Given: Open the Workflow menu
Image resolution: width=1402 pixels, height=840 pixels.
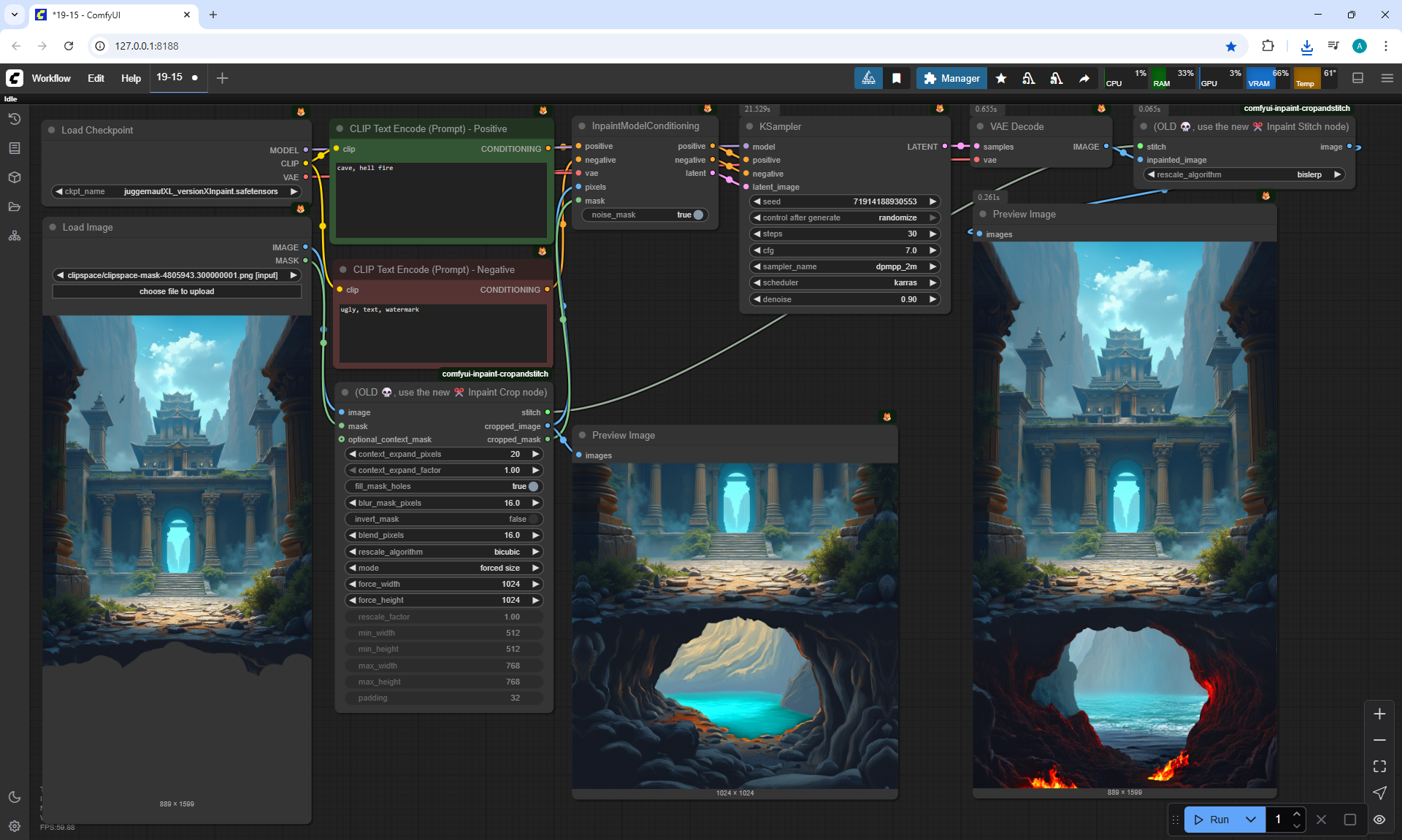Looking at the screenshot, I should pyautogui.click(x=51, y=78).
